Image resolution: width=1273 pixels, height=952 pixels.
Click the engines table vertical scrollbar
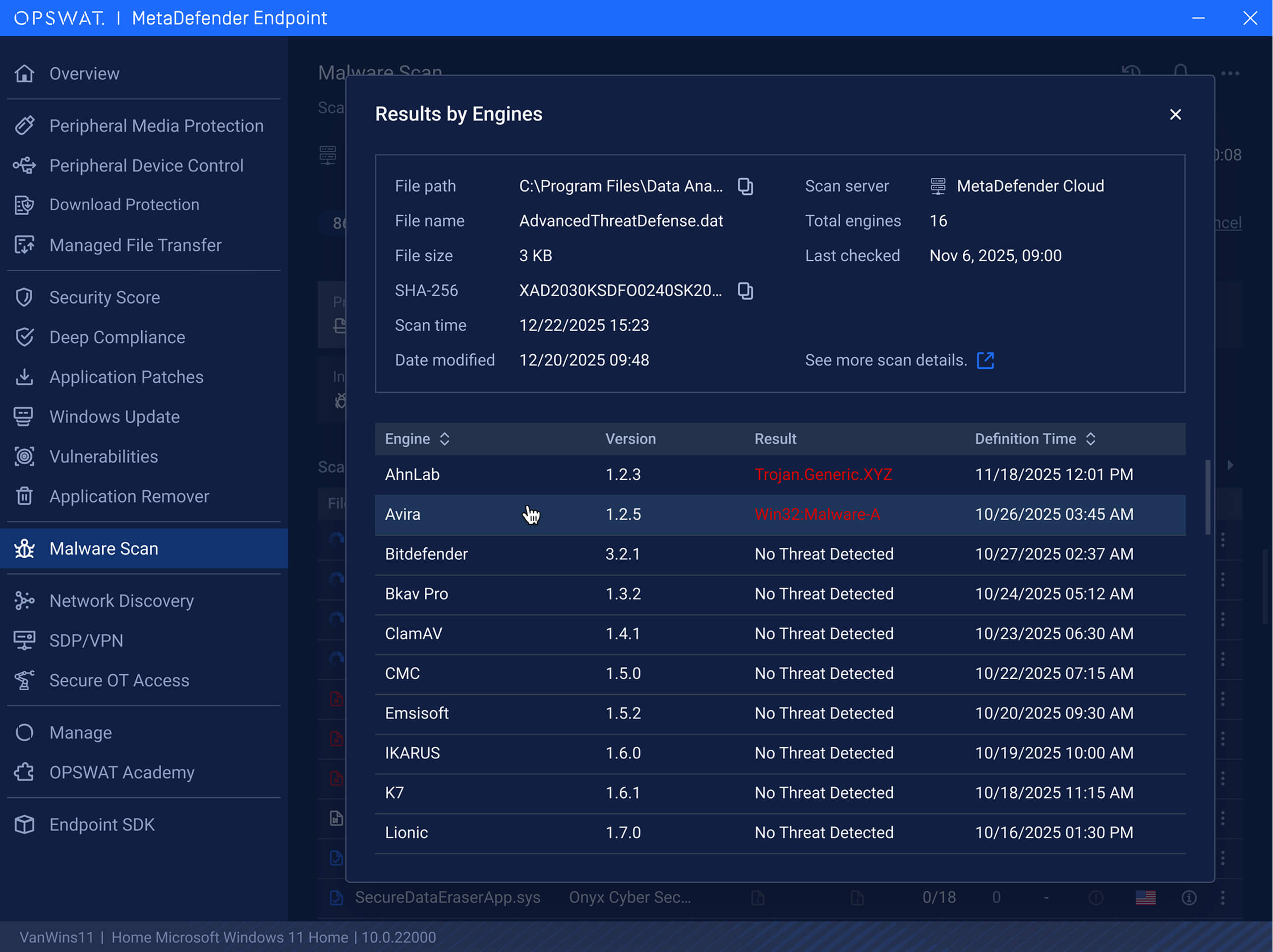pyautogui.click(x=1208, y=498)
